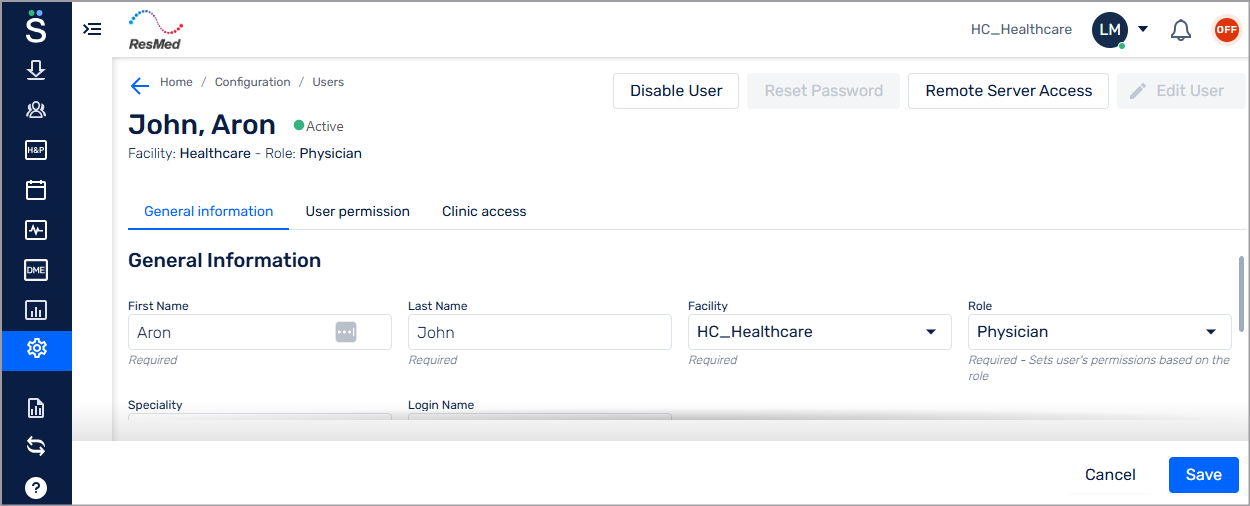Switch to the Clinic access tab

tap(484, 212)
